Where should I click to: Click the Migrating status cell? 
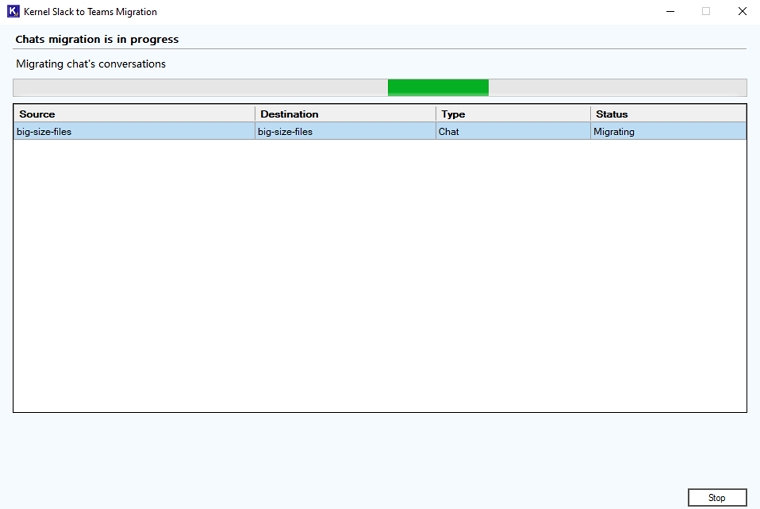point(668,131)
